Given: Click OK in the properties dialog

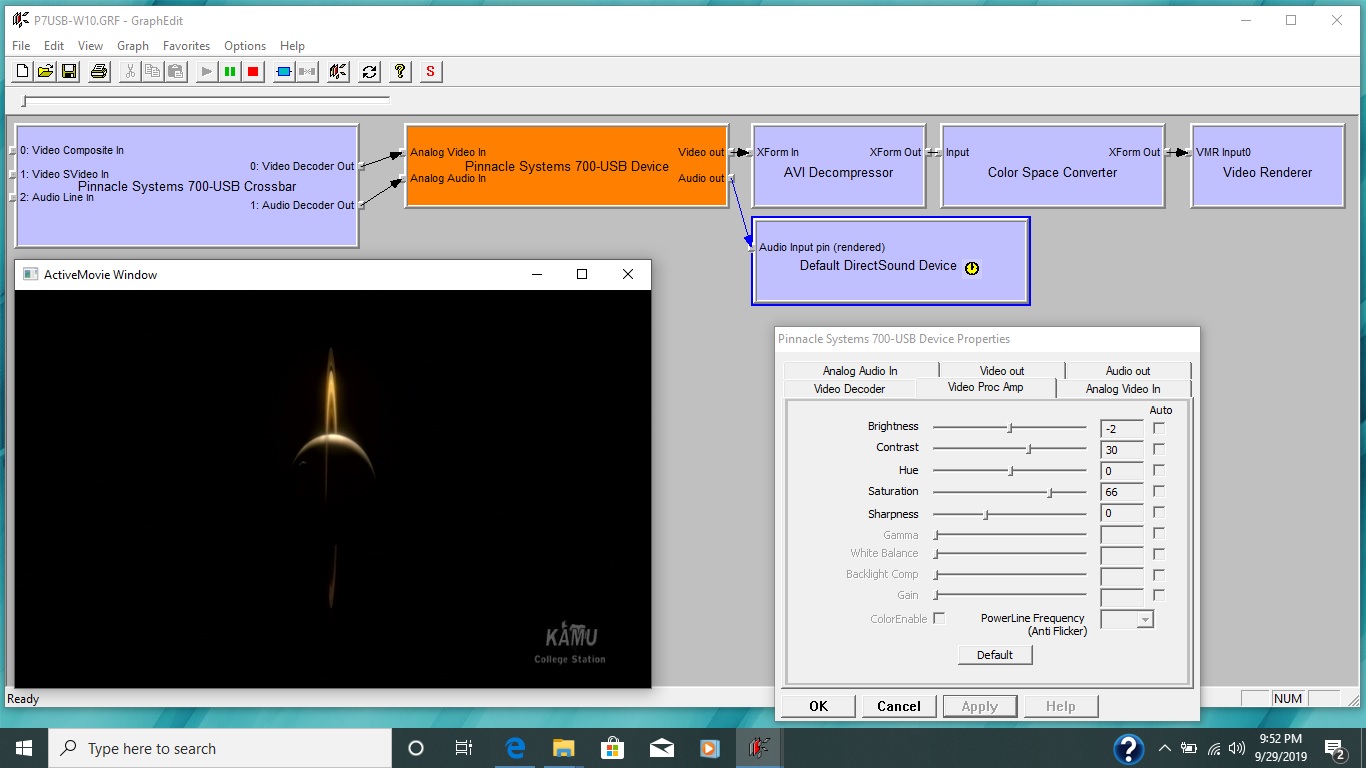Looking at the screenshot, I should point(818,706).
